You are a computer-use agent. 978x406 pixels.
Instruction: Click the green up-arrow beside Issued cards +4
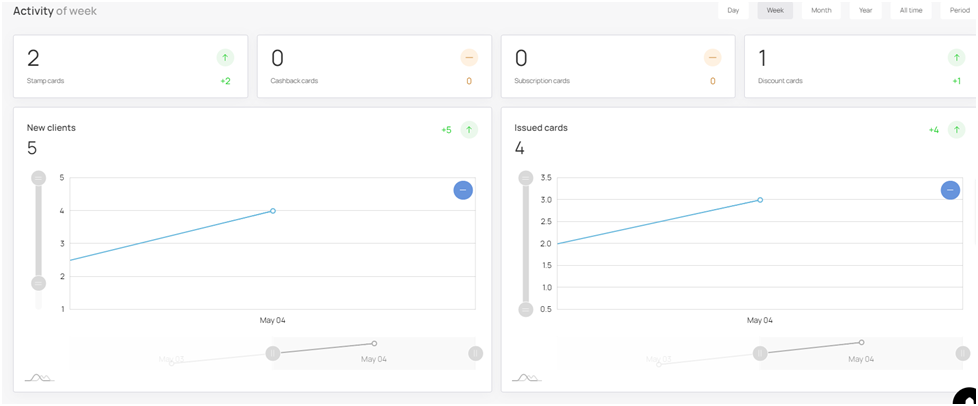[956, 130]
